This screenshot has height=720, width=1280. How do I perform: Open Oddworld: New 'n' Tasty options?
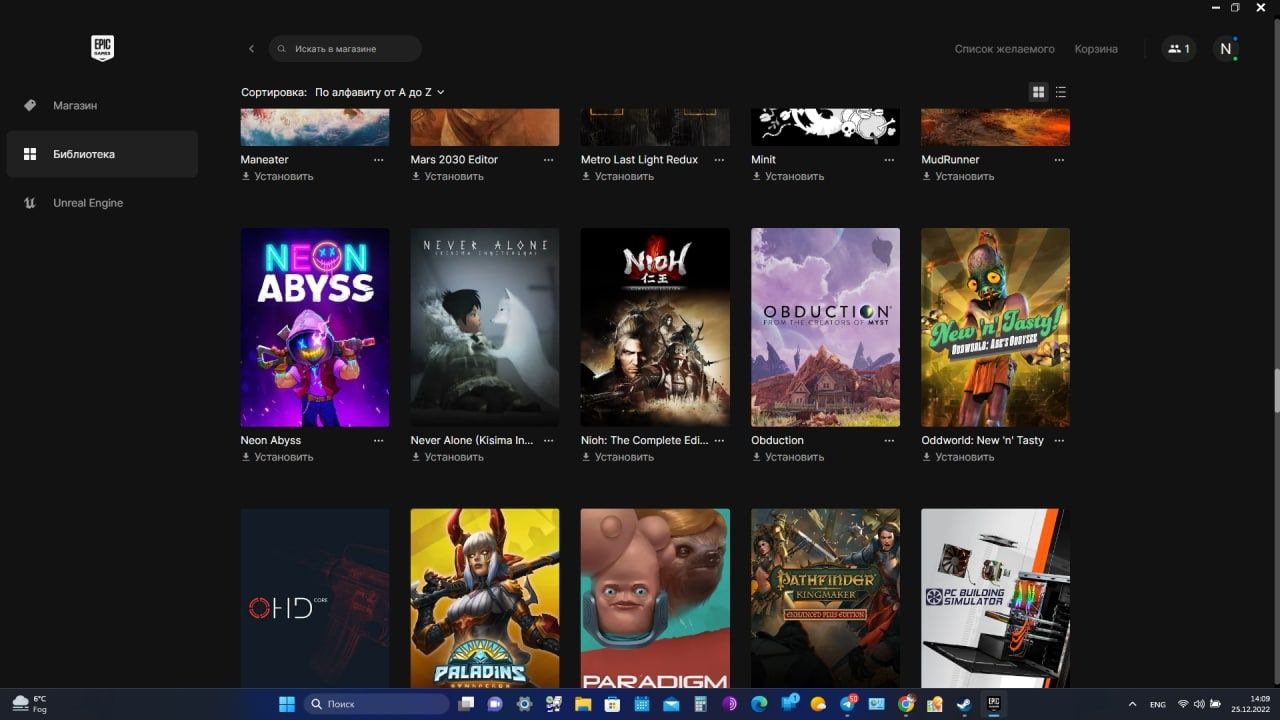(x=1059, y=441)
